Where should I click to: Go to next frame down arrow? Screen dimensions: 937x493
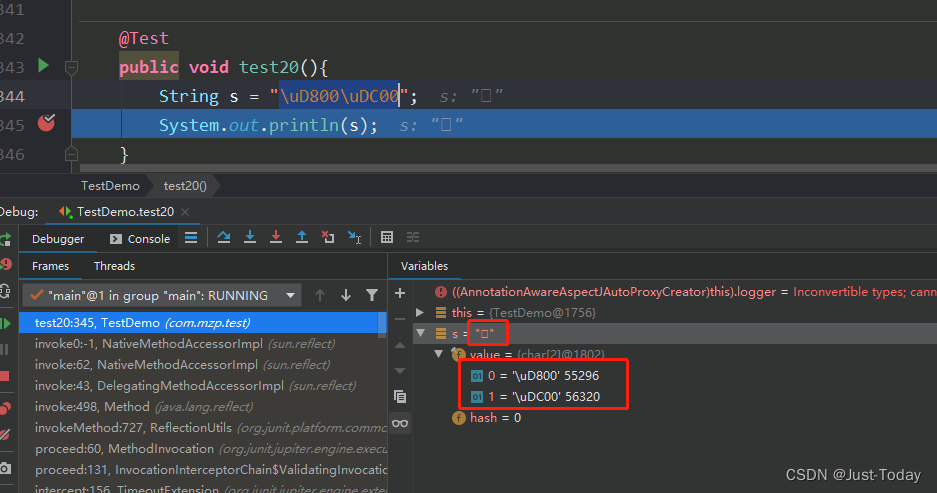click(346, 295)
